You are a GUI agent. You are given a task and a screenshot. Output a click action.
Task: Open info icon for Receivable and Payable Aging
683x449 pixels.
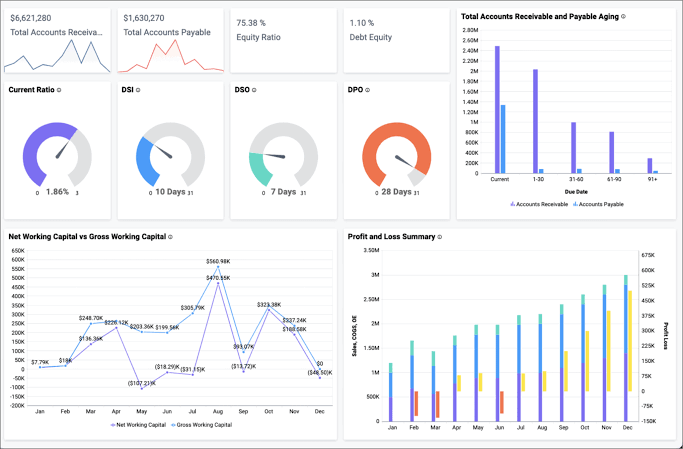coord(623,17)
